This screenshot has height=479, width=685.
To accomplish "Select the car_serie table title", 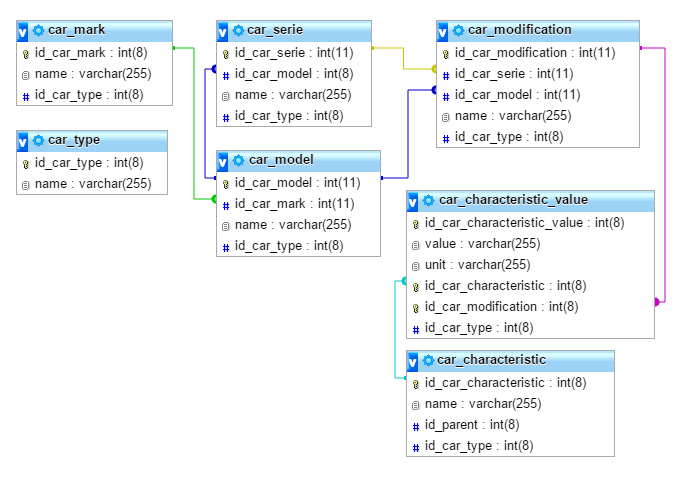I will coord(275,30).
